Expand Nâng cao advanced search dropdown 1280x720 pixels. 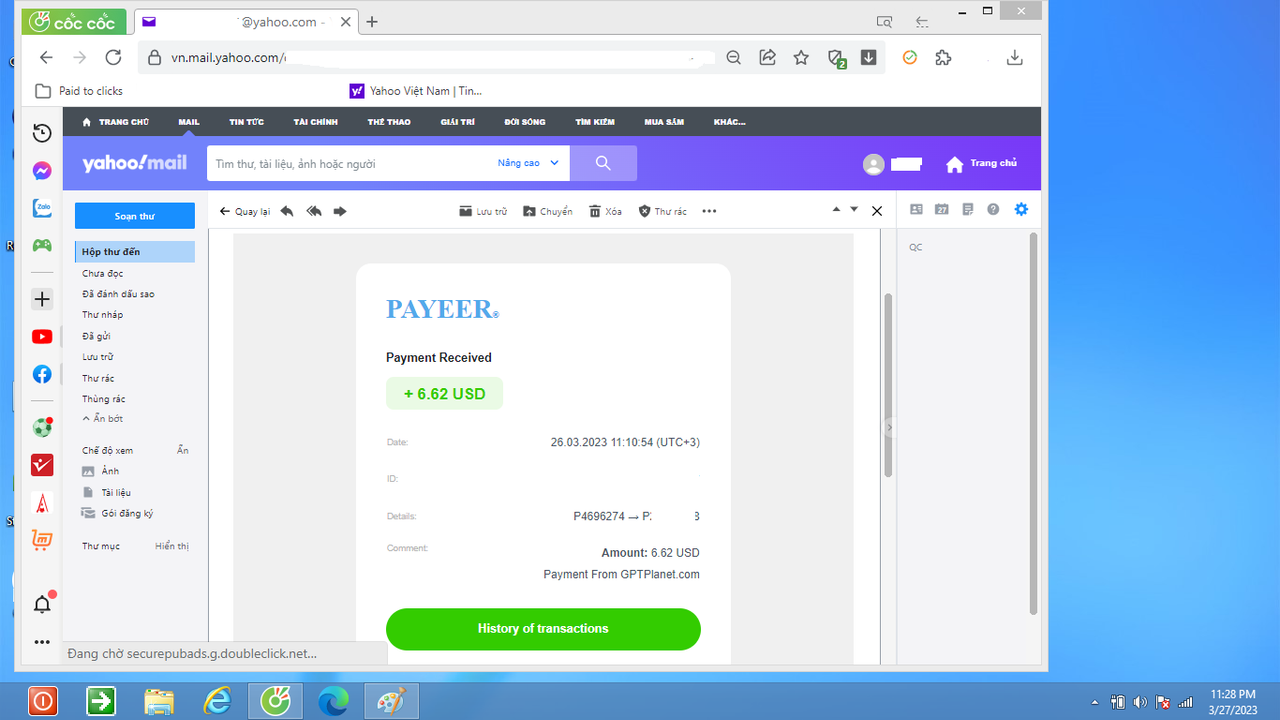point(528,163)
